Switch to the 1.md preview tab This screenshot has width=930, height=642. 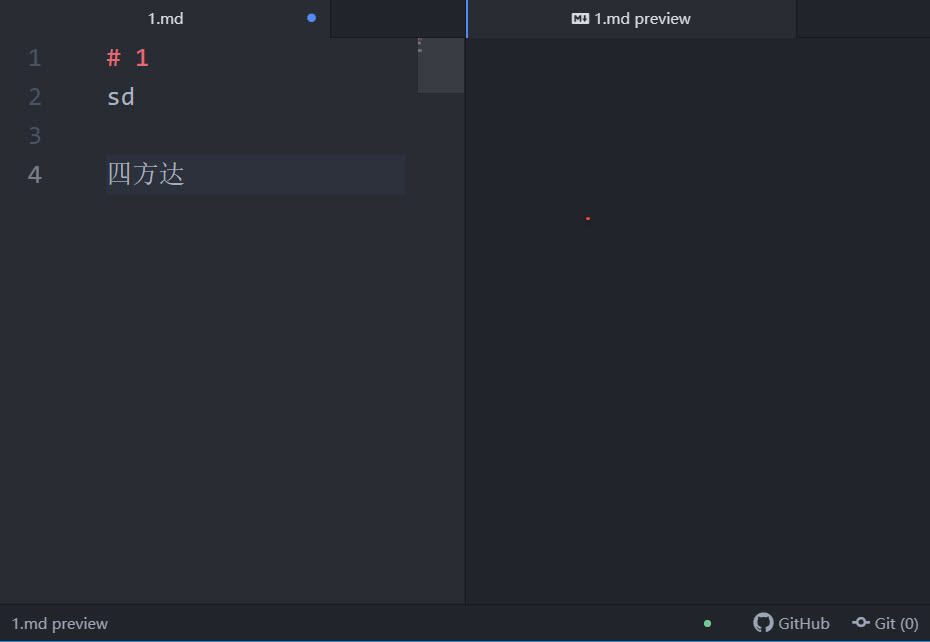click(x=640, y=18)
